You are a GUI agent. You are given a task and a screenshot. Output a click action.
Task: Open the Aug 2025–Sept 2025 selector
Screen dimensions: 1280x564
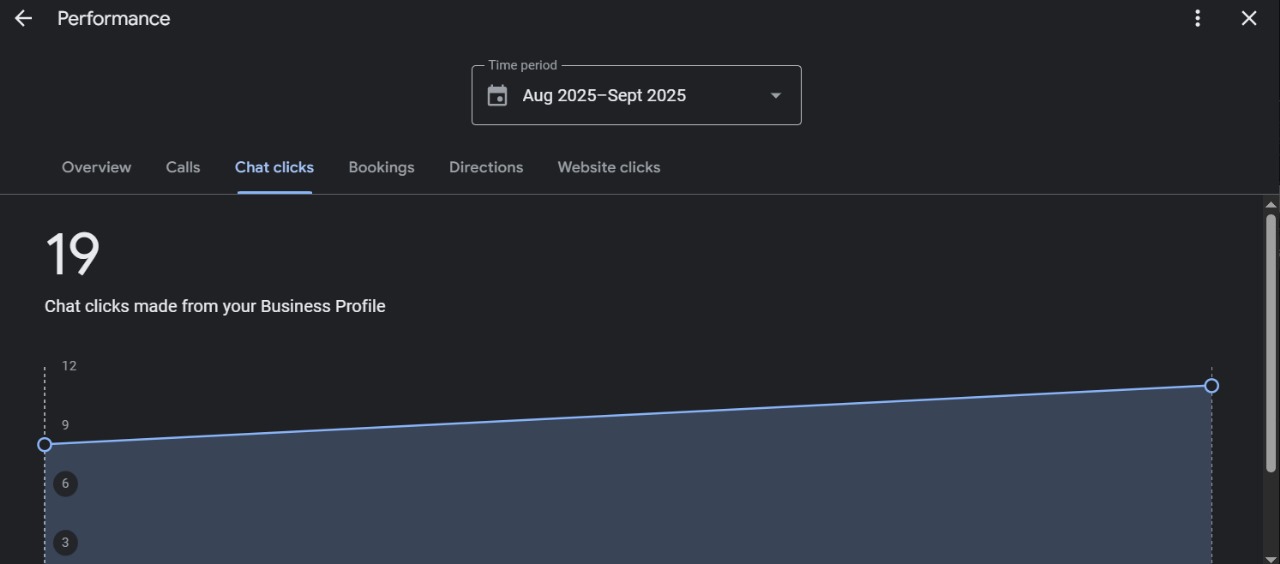pyautogui.click(x=604, y=96)
